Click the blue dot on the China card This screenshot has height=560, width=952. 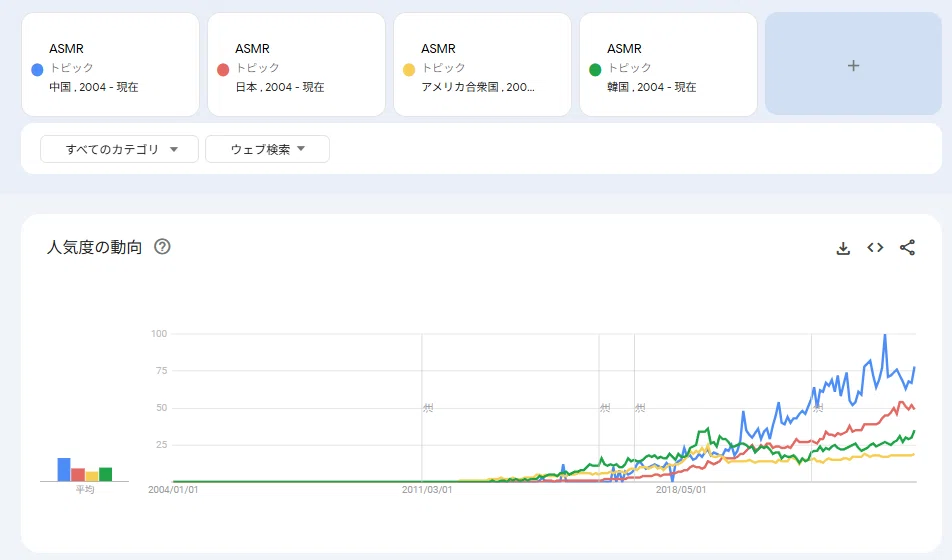(37, 70)
